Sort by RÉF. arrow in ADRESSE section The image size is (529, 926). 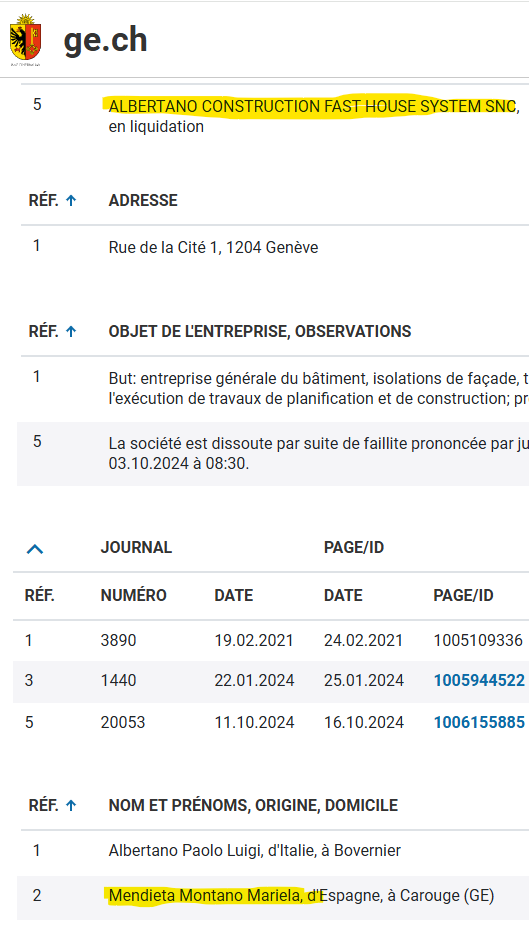[71, 200]
